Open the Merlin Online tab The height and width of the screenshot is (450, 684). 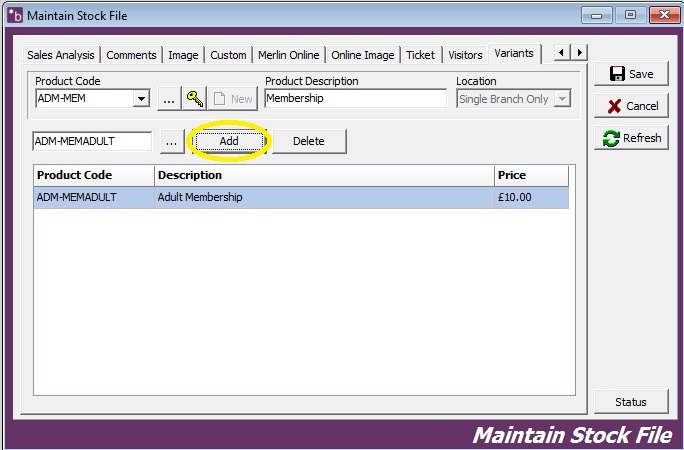(x=288, y=55)
